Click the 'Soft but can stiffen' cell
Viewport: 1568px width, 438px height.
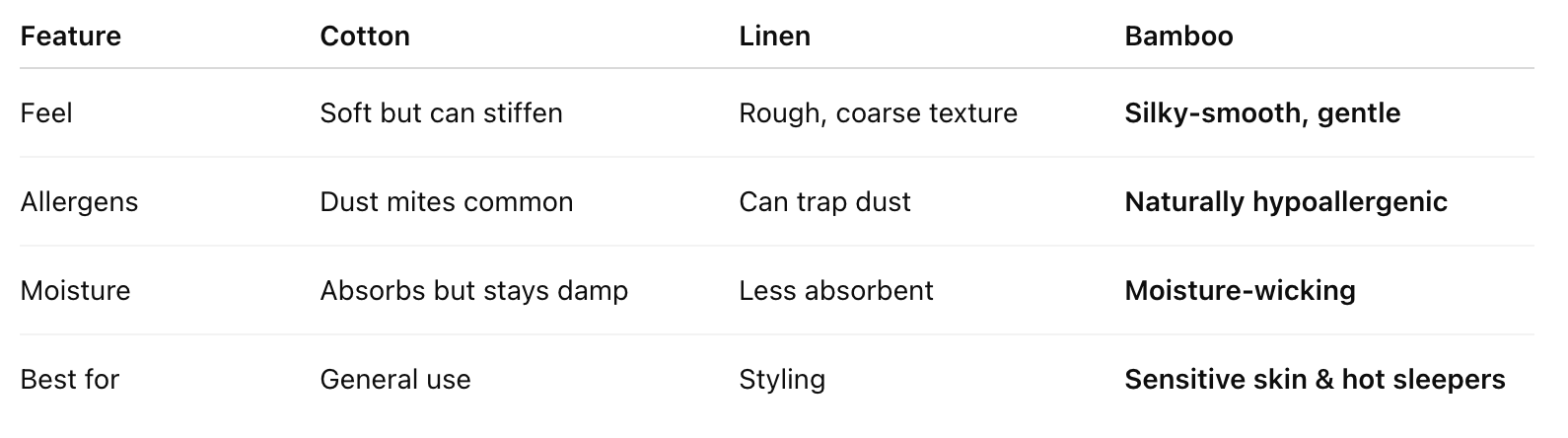point(442,113)
